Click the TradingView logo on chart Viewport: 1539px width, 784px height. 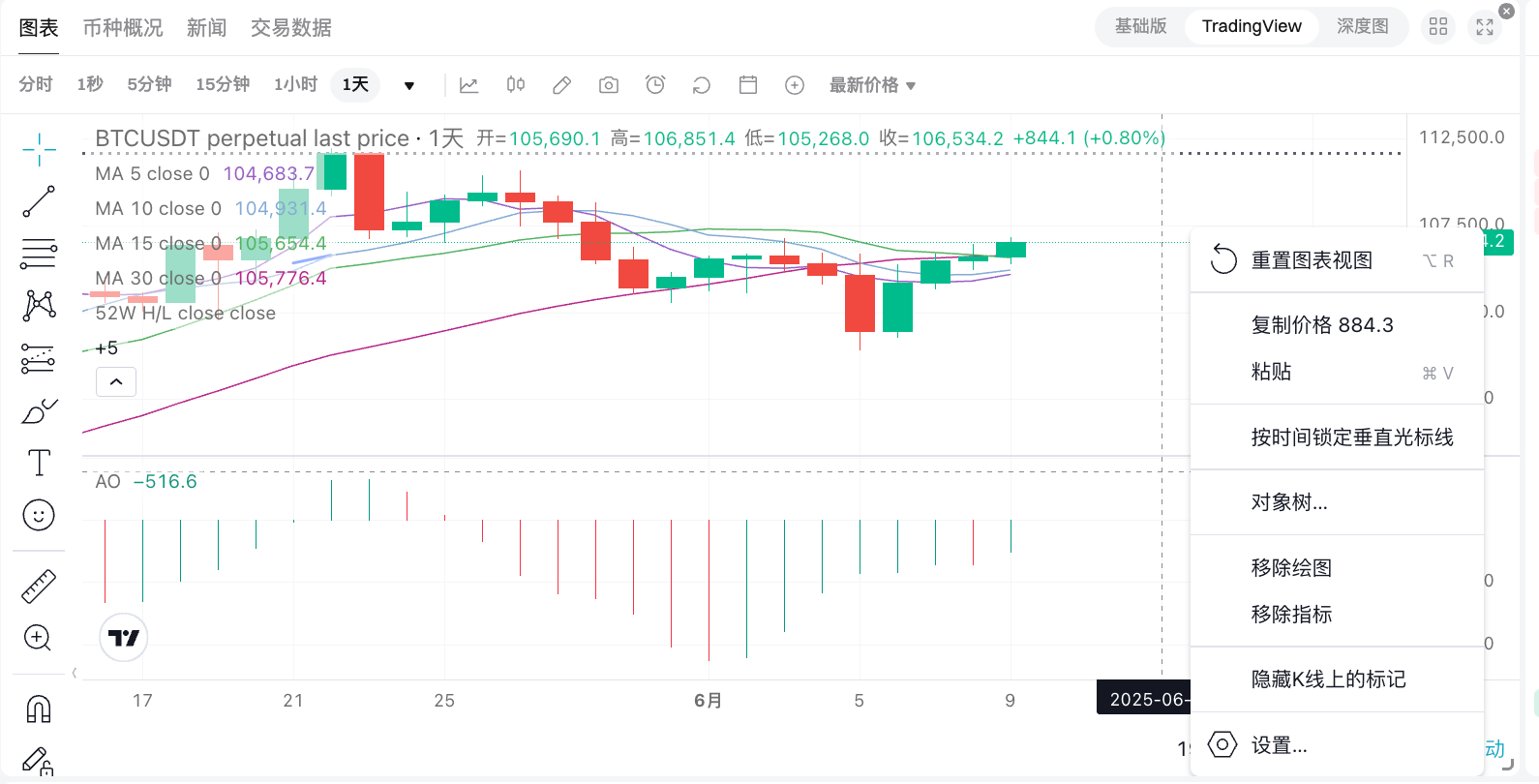124,638
